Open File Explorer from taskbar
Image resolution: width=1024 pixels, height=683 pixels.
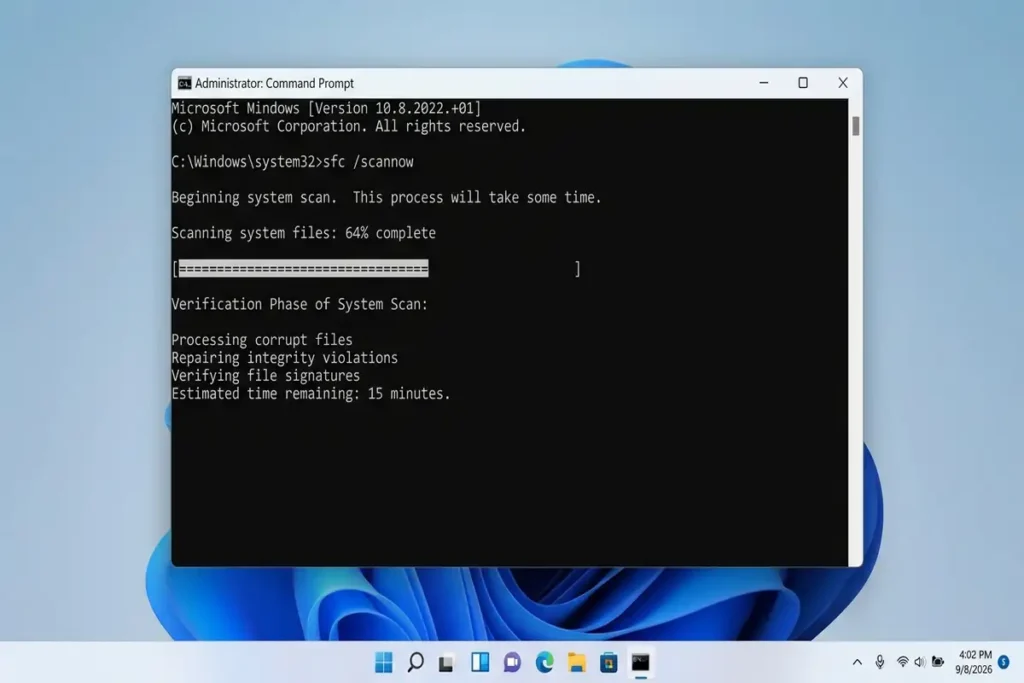click(x=576, y=662)
